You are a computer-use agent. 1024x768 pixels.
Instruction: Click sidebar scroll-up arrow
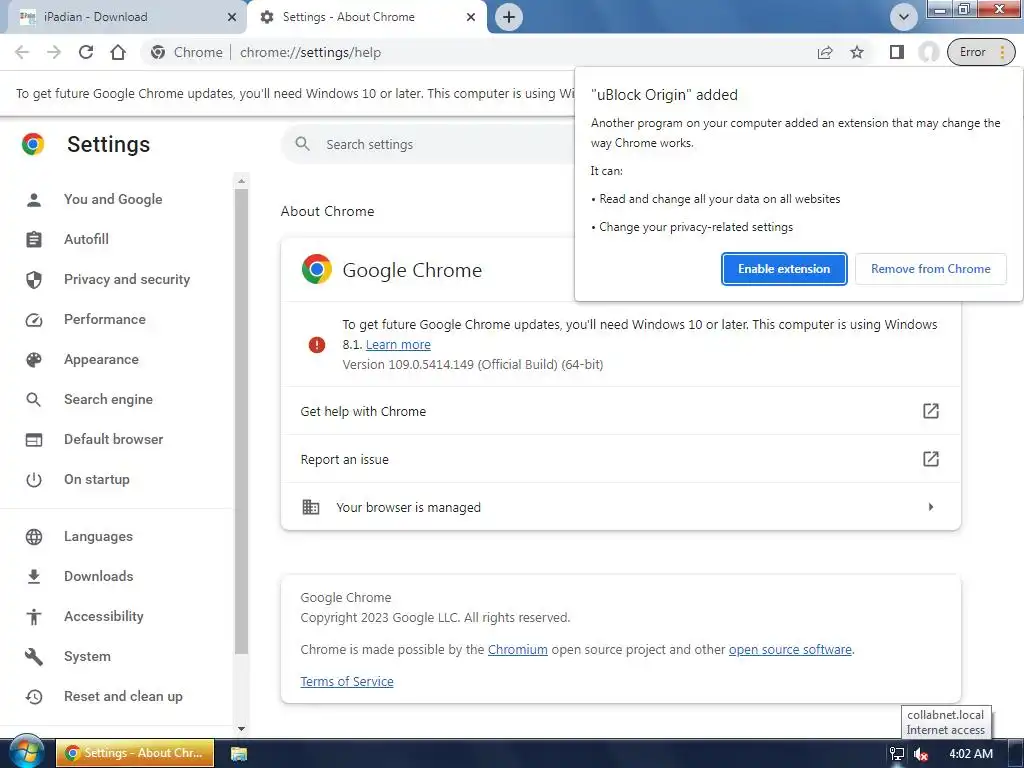(x=241, y=181)
